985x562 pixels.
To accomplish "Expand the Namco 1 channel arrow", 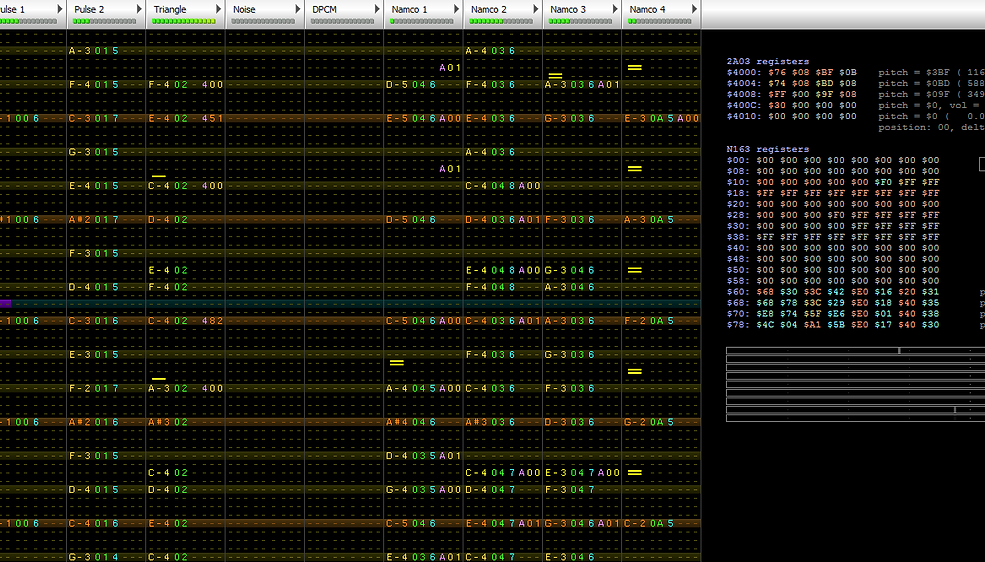I will [456, 9].
